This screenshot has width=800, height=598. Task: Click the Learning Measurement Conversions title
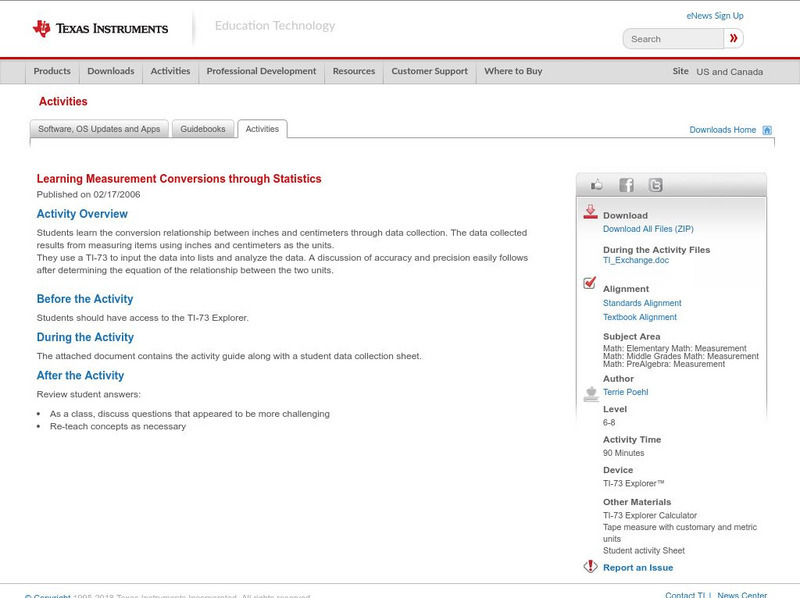pos(179,179)
